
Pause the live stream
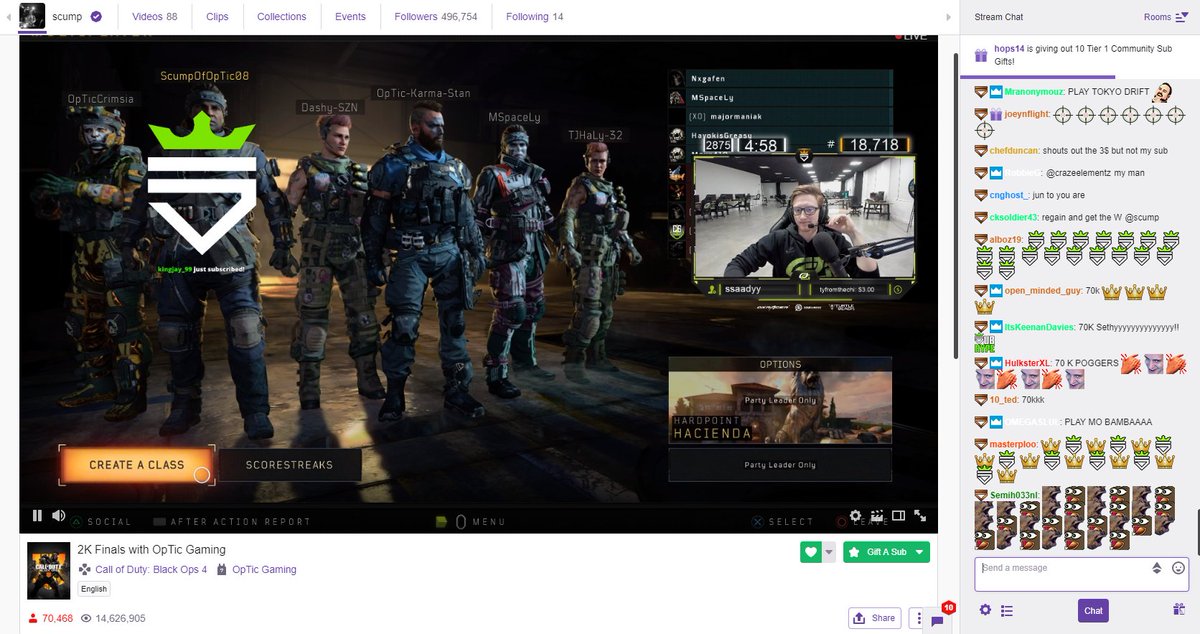click(x=37, y=514)
